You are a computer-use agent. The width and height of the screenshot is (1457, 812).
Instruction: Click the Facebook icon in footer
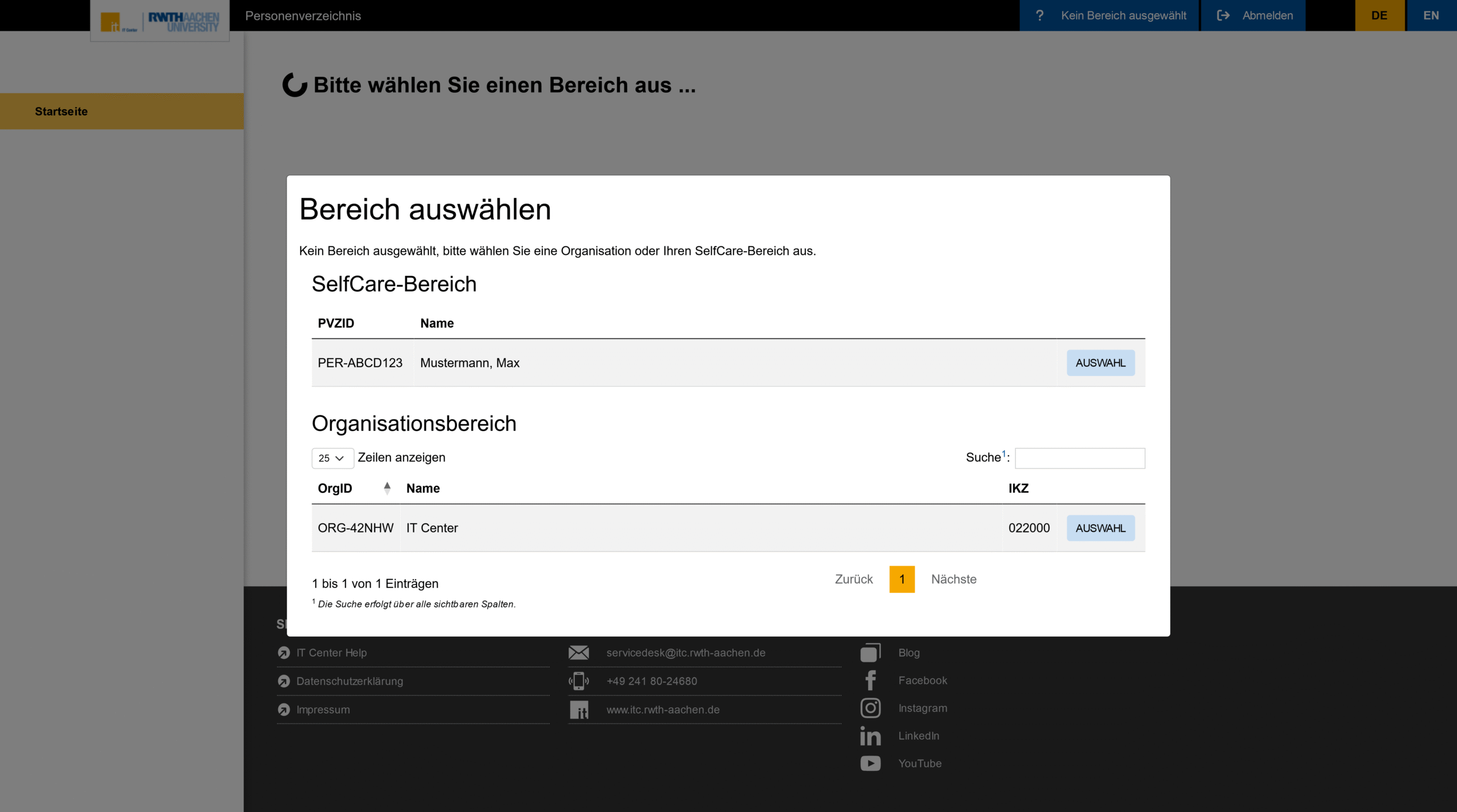click(x=870, y=681)
